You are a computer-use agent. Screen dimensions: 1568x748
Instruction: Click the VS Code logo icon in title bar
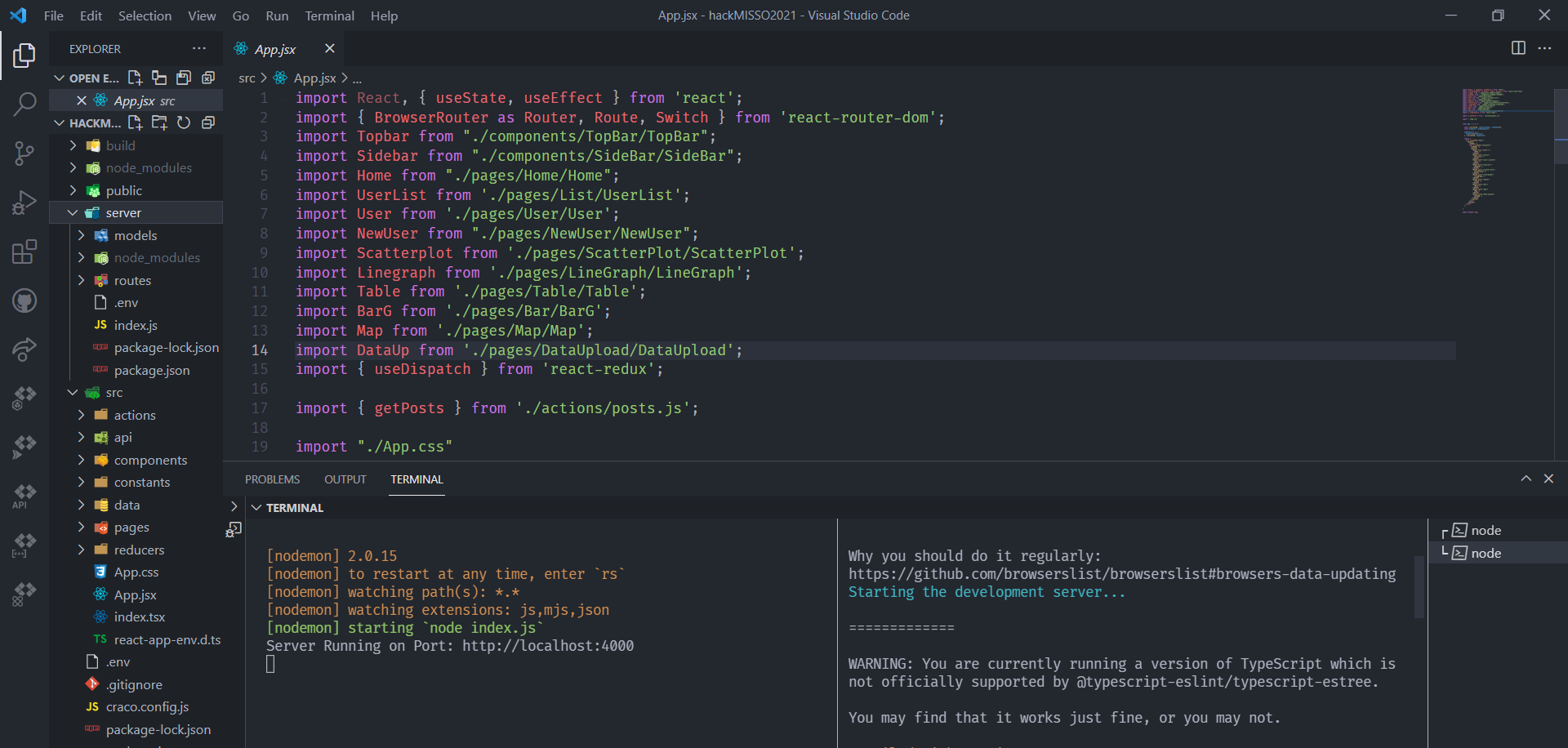[18, 16]
